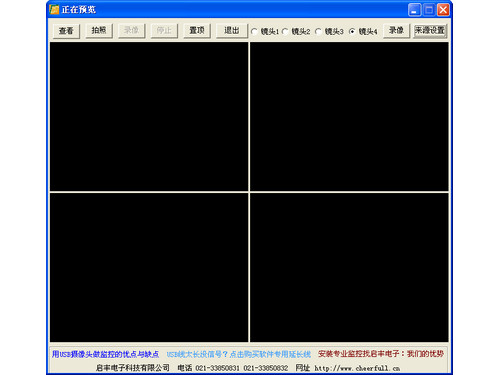Exit using the 退出 button
The height and width of the screenshot is (375, 500).
point(232,31)
